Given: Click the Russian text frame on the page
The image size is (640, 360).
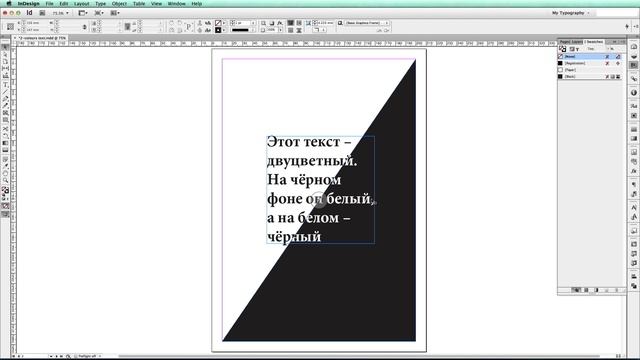Looking at the screenshot, I should [x=321, y=189].
